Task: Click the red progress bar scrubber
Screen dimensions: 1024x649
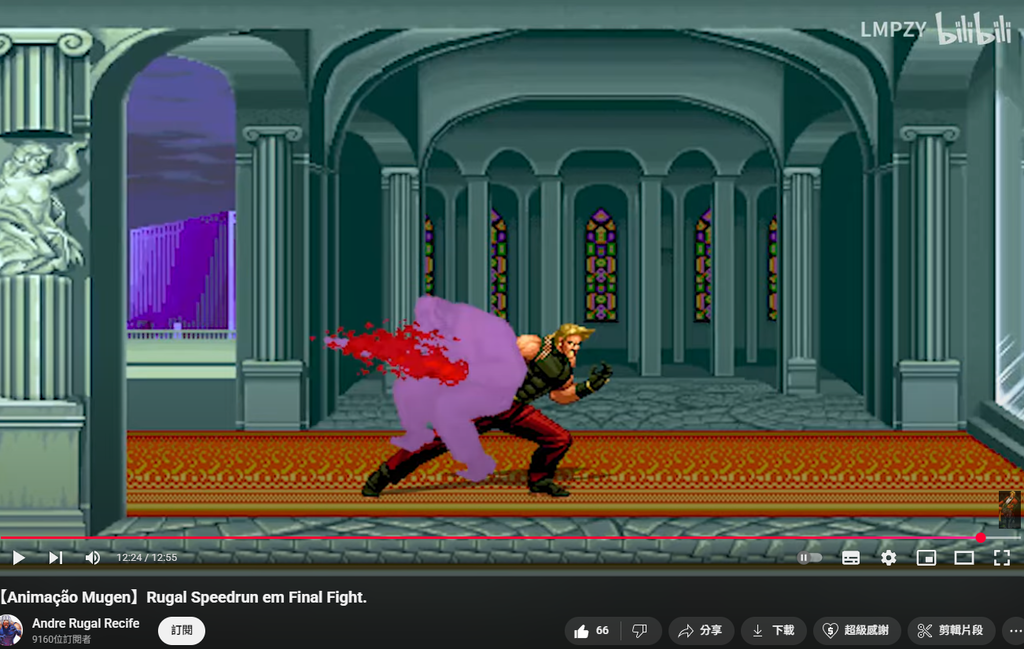Action: (980, 537)
